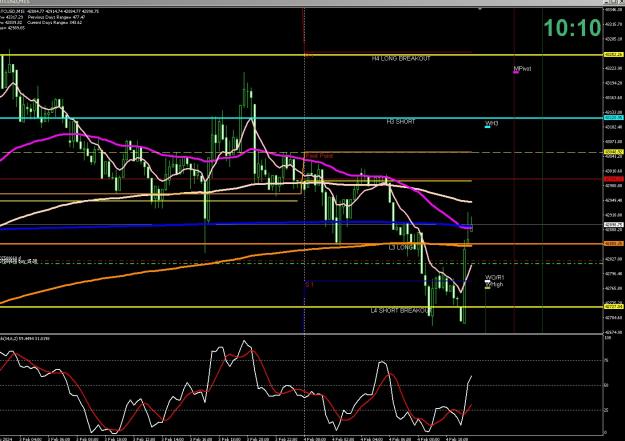Select the L4 SHORT BREAKOUT level label
Viewport: 625px width, 441px height.
pyautogui.click(x=401, y=311)
